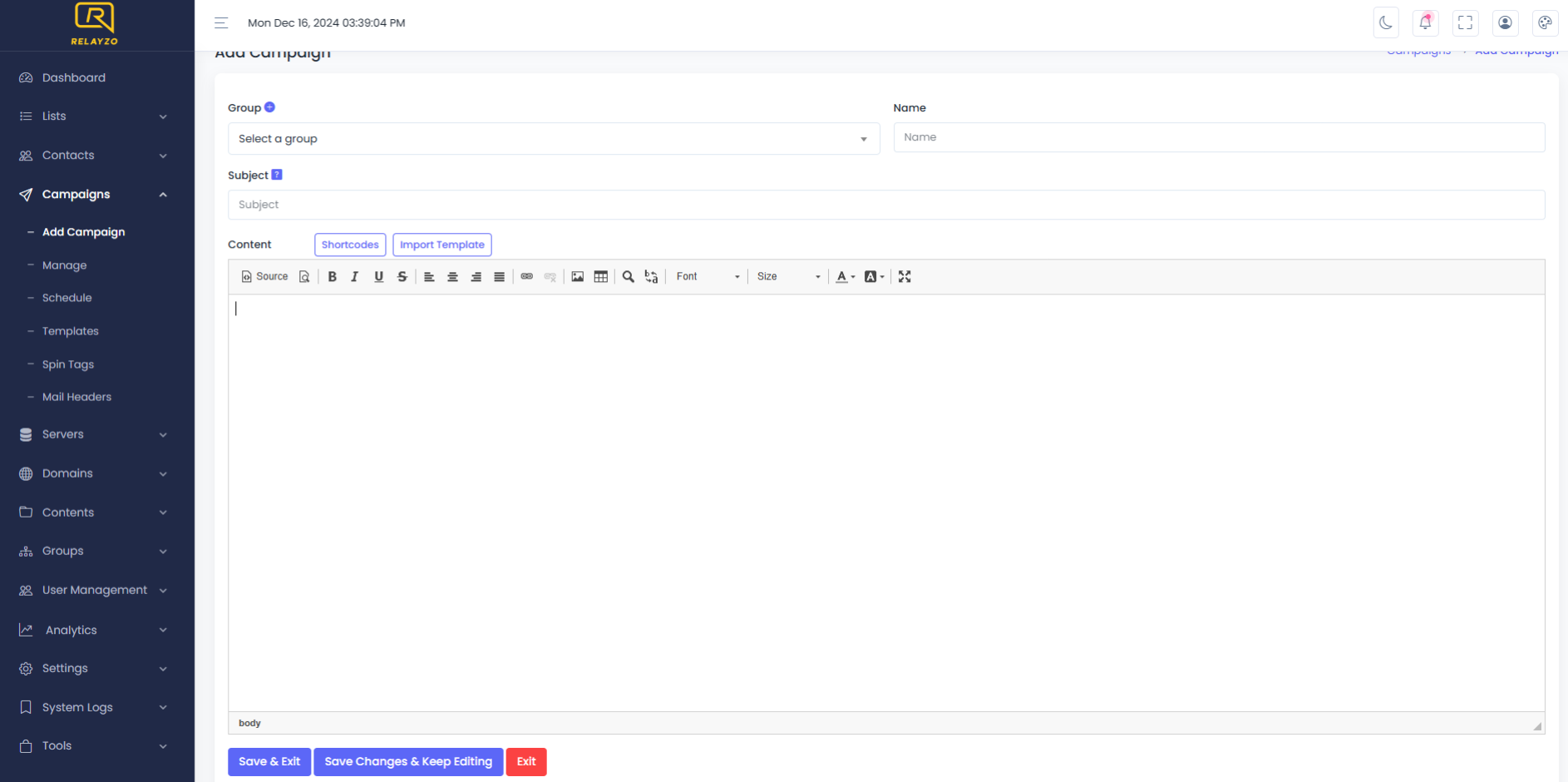Open notifications bell
1568x782 pixels.
(x=1425, y=22)
